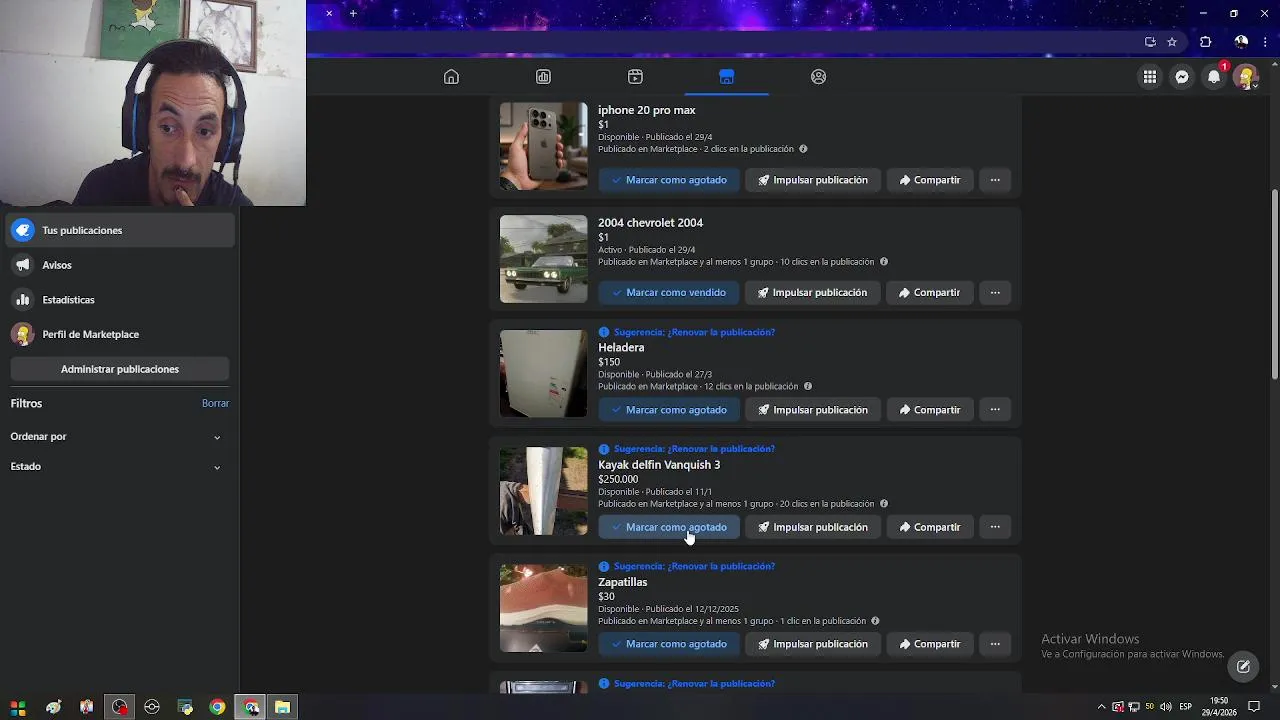Open Avisos in sidebar

click(119, 265)
